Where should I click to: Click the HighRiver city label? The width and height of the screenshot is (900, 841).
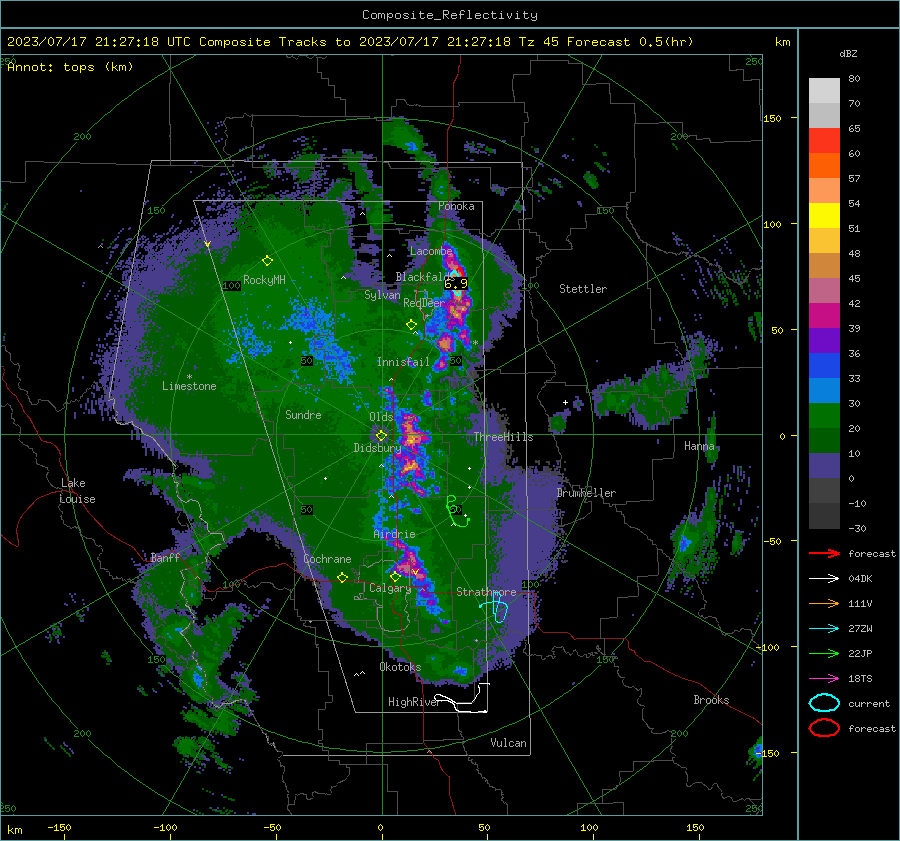pyautogui.click(x=414, y=702)
